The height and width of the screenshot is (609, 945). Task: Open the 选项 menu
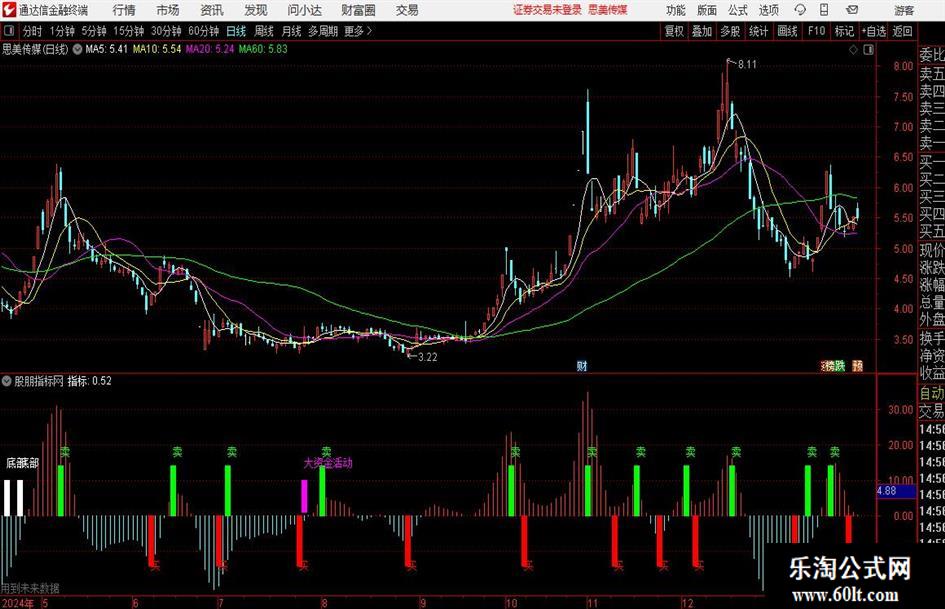[768, 10]
